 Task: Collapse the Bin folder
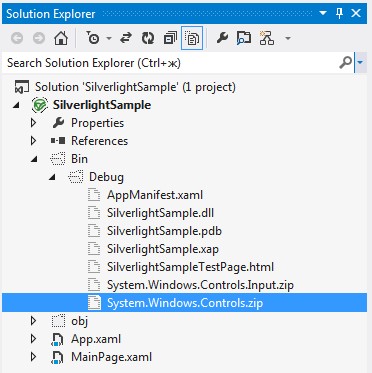click(x=34, y=160)
